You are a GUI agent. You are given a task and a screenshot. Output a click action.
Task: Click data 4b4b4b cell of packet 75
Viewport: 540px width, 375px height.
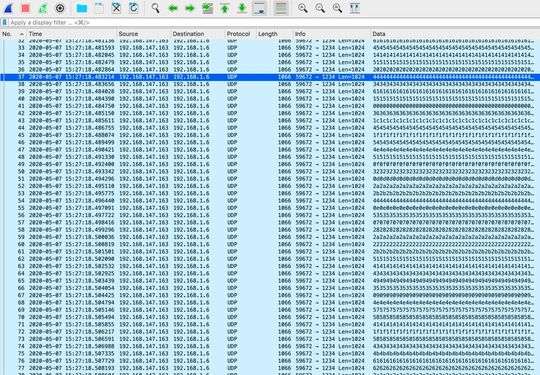(x=454, y=353)
